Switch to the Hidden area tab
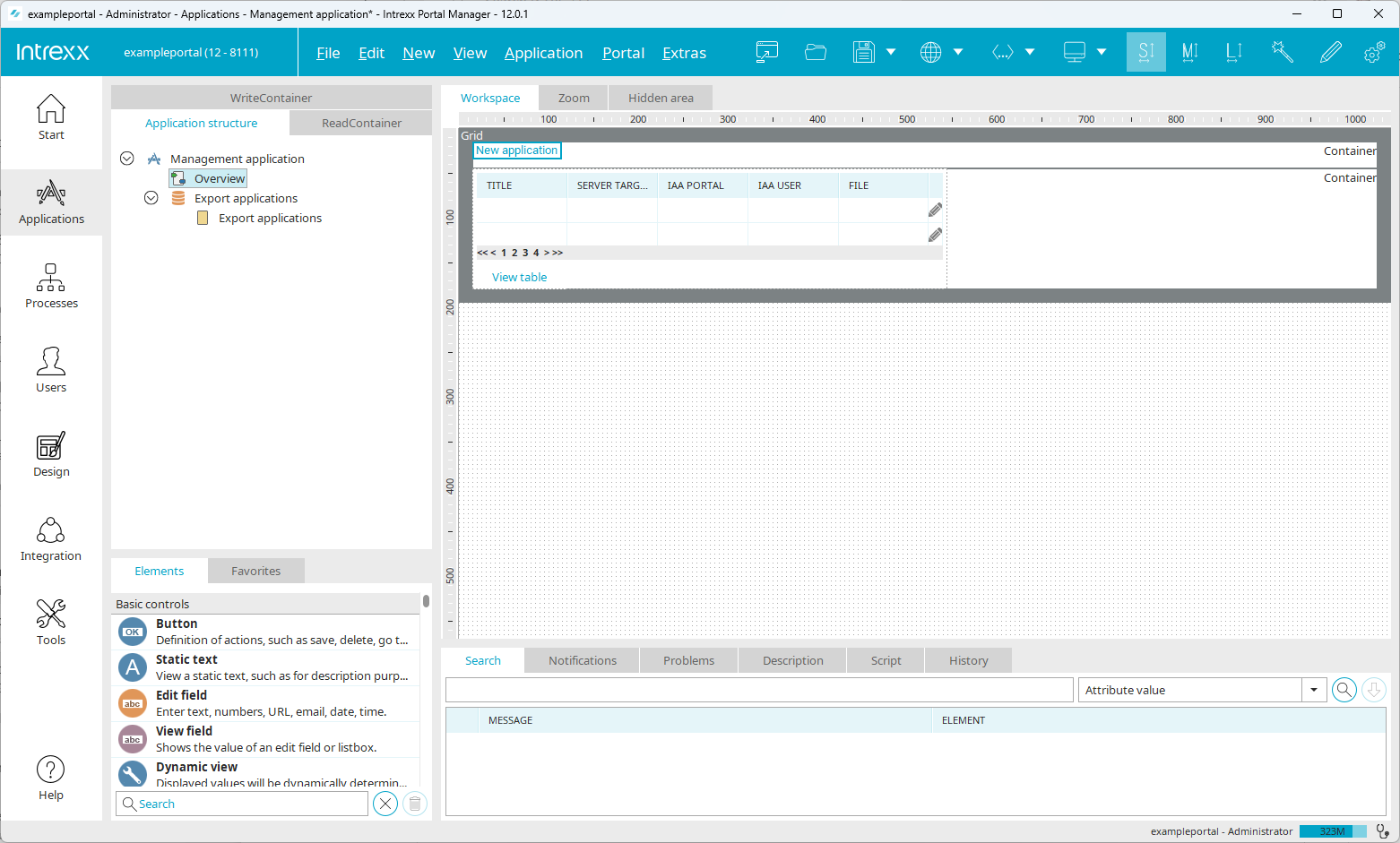The image size is (1400, 843). click(x=661, y=98)
